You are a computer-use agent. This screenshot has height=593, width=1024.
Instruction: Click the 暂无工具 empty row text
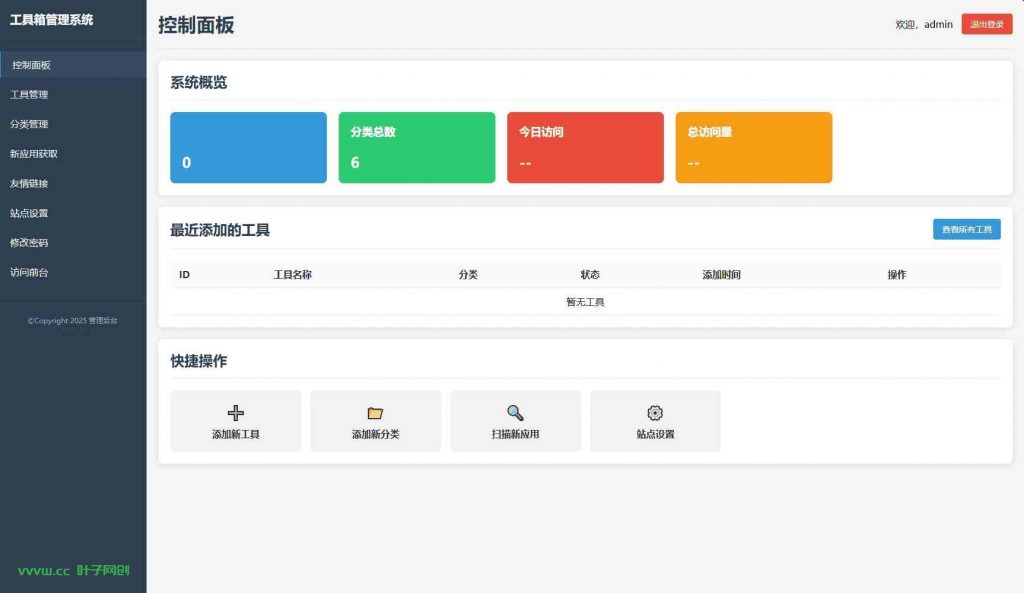coord(585,302)
